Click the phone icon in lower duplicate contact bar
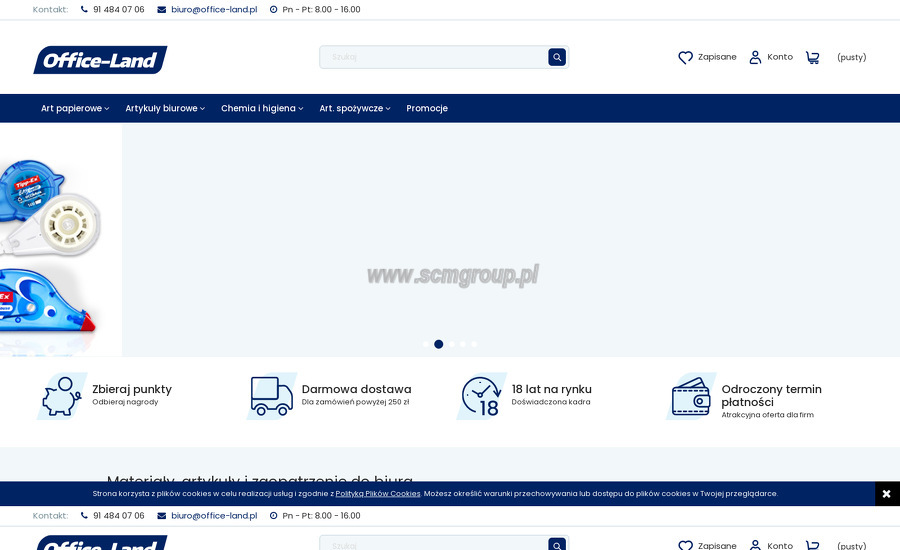Viewport: 900px width, 550px height. coord(84,516)
